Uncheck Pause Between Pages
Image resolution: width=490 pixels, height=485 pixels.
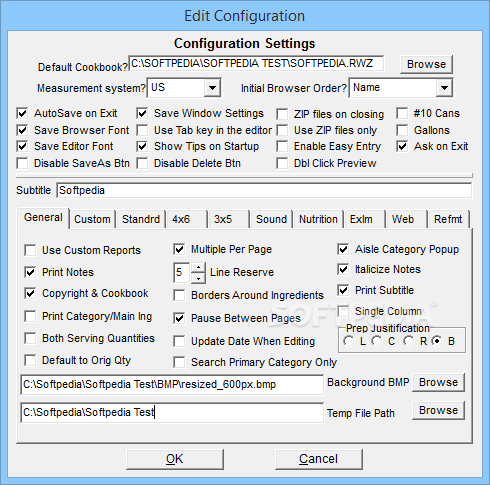[179, 318]
